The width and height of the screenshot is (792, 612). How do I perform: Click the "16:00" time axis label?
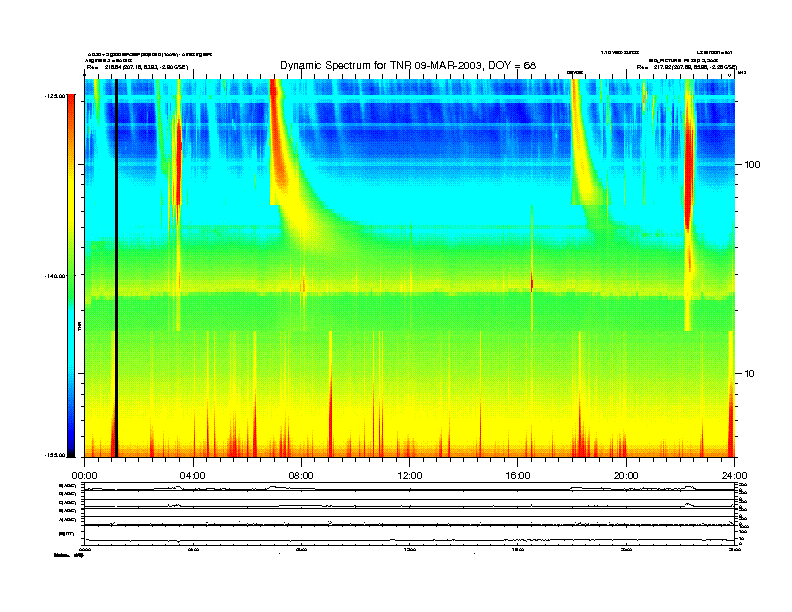click(x=518, y=476)
